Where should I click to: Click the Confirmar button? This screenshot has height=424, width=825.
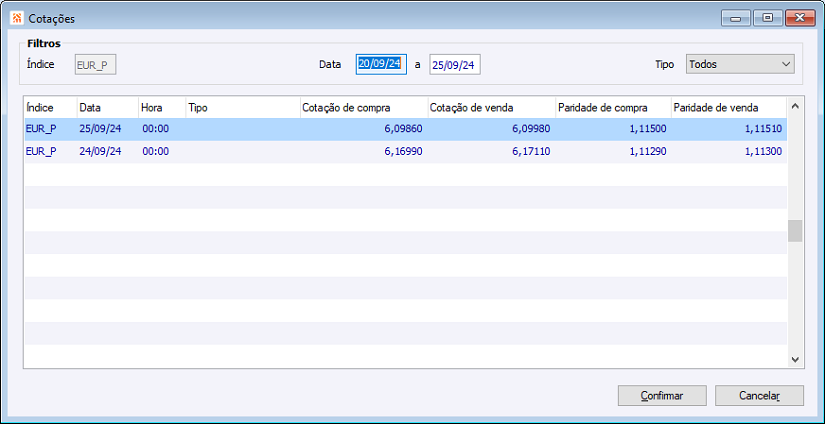[662, 396]
